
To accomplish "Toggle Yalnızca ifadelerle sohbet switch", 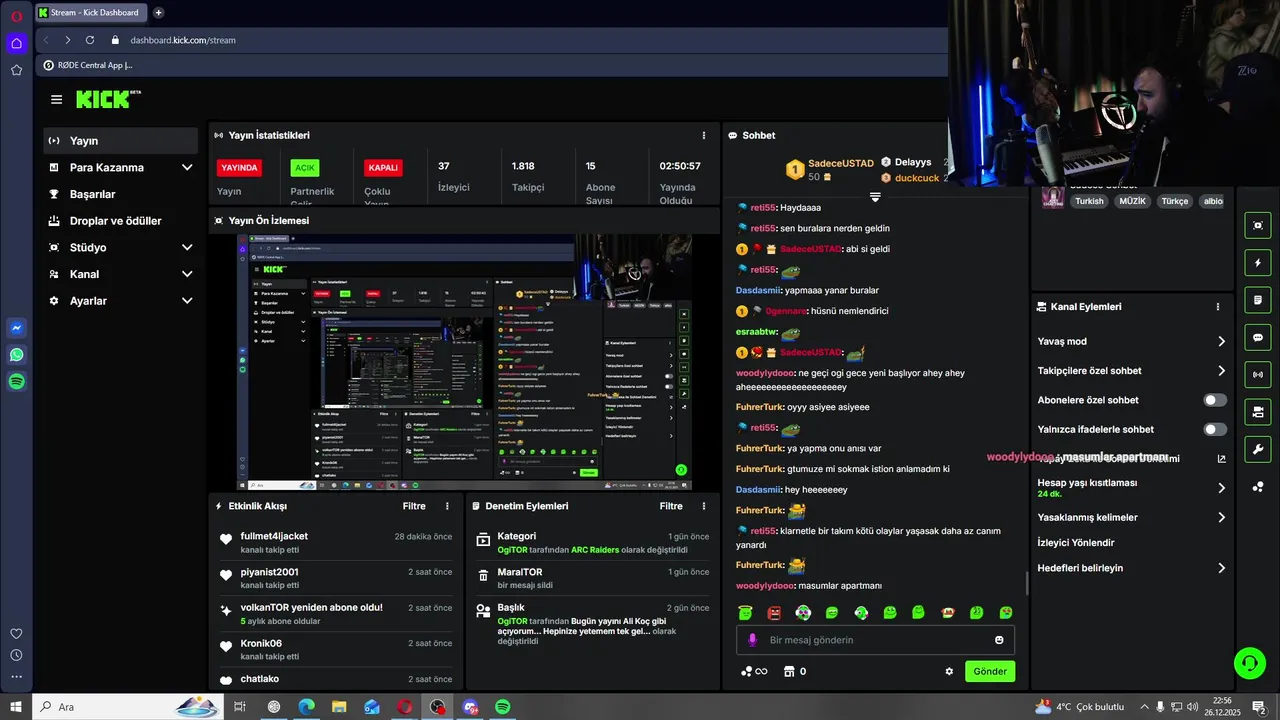I will click(x=1215, y=429).
